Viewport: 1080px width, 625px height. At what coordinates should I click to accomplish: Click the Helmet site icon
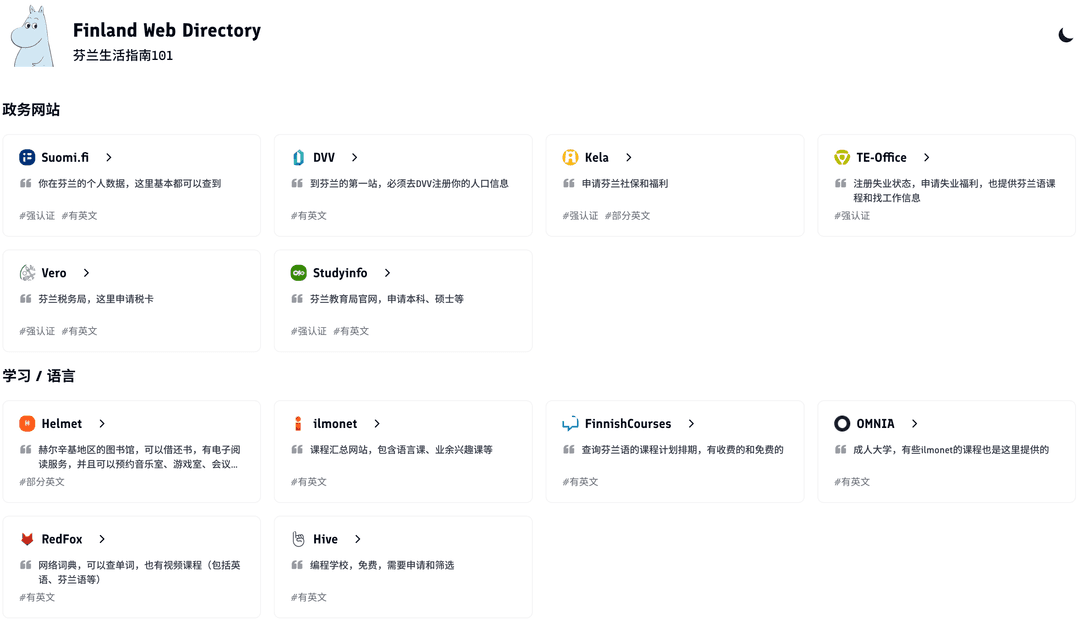point(27,423)
